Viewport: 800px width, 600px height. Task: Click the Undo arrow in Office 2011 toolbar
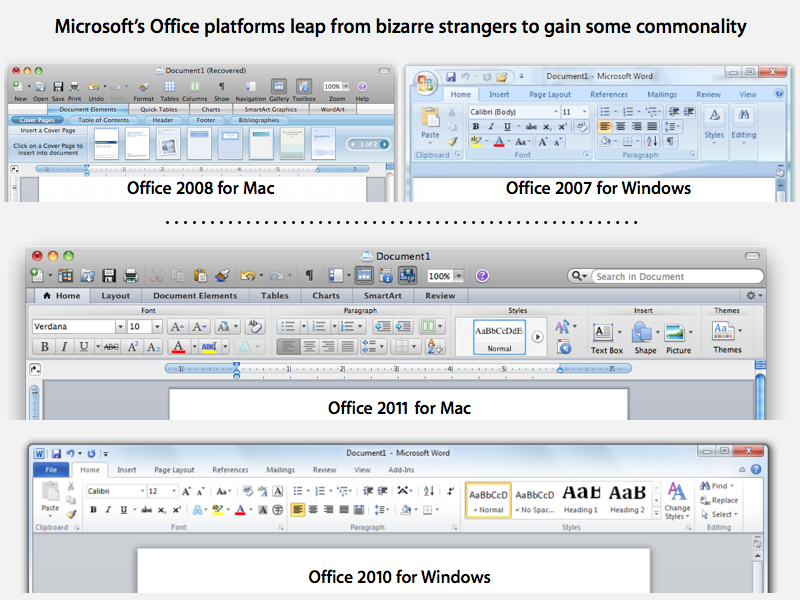coord(248,276)
